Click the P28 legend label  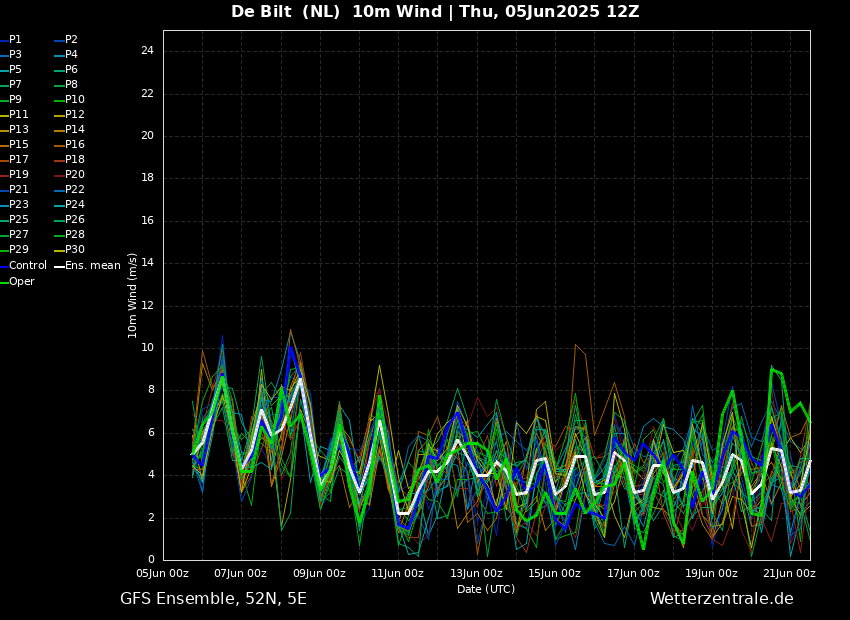(x=75, y=235)
